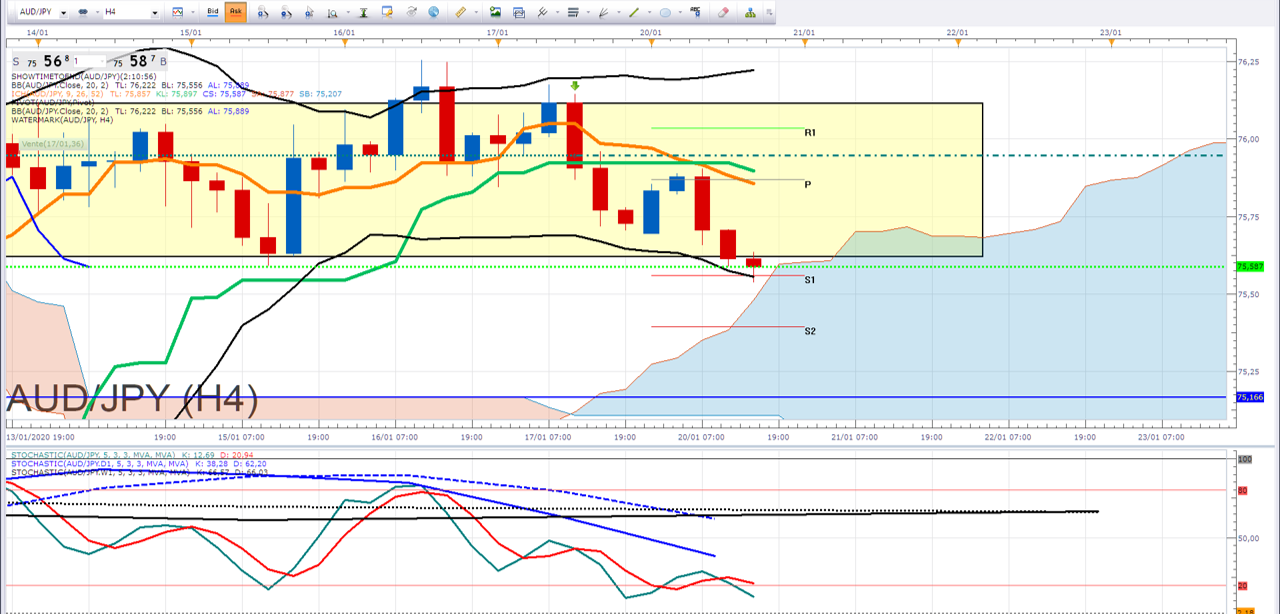Select the ellipse shape tool
The height and width of the screenshot is (614, 1280).
[x=665, y=12]
